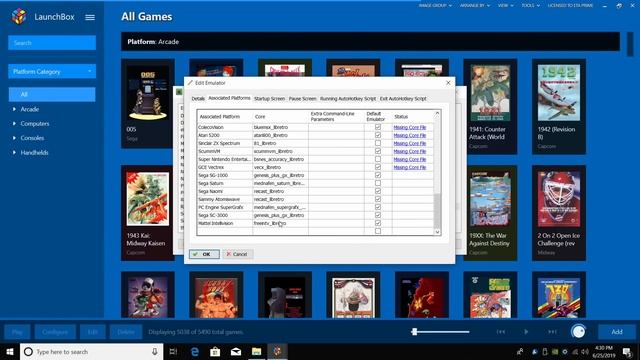Screen dimensions: 640x360
Task: Open Exit AutoHotkey Script tab
Action: pyautogui.click(x=403, y=99)
